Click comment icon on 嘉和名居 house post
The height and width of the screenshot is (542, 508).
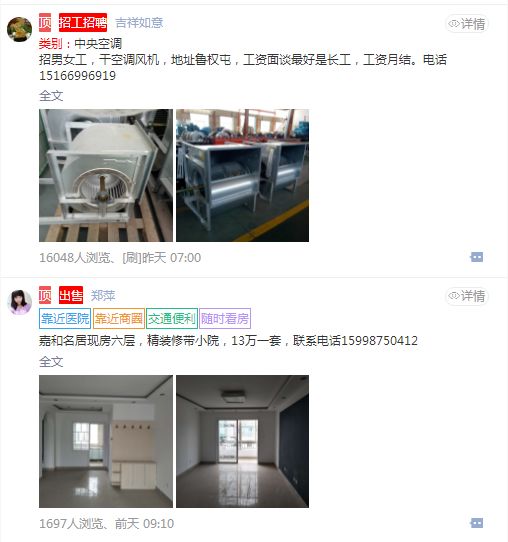[477, 523]
